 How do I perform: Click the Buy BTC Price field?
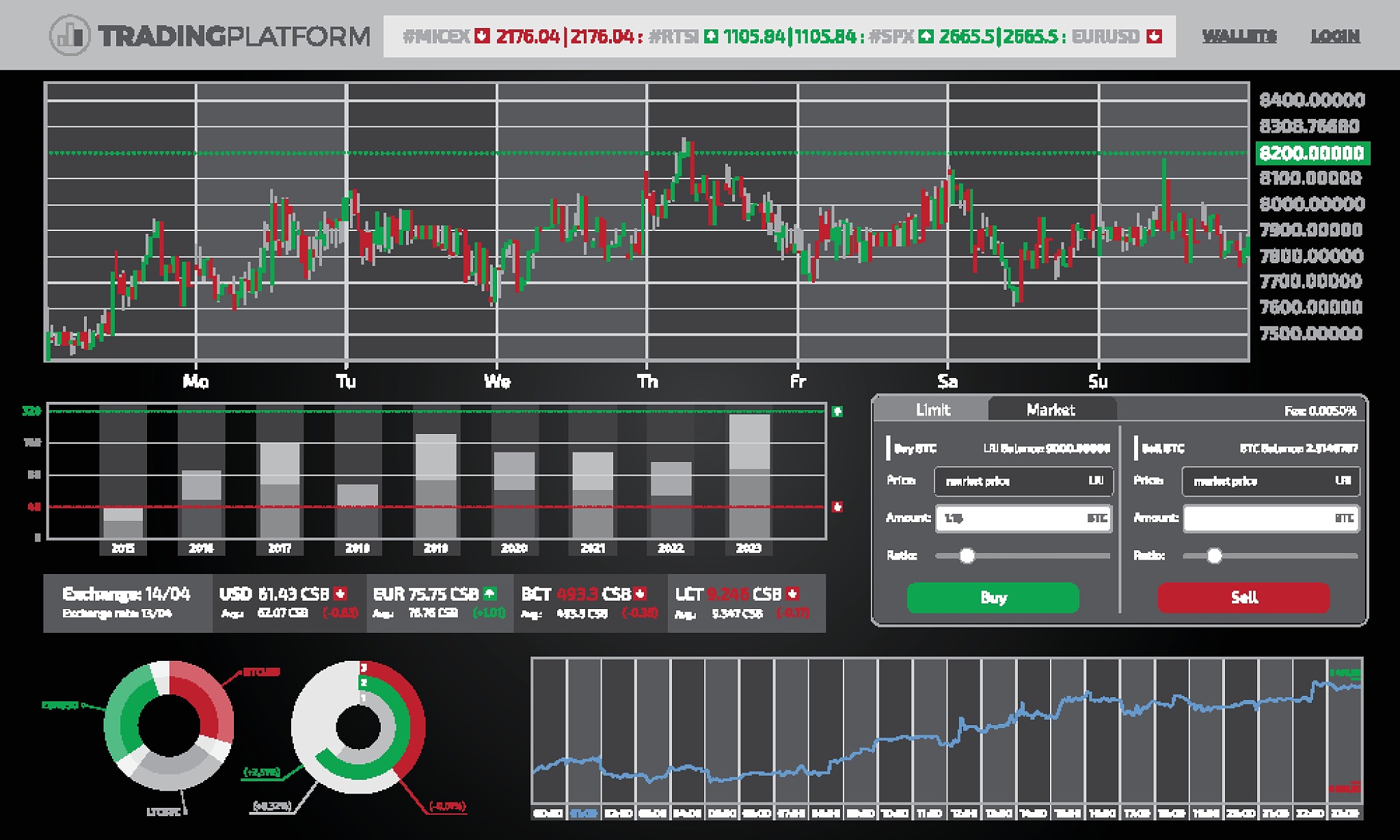(1023, 481)
